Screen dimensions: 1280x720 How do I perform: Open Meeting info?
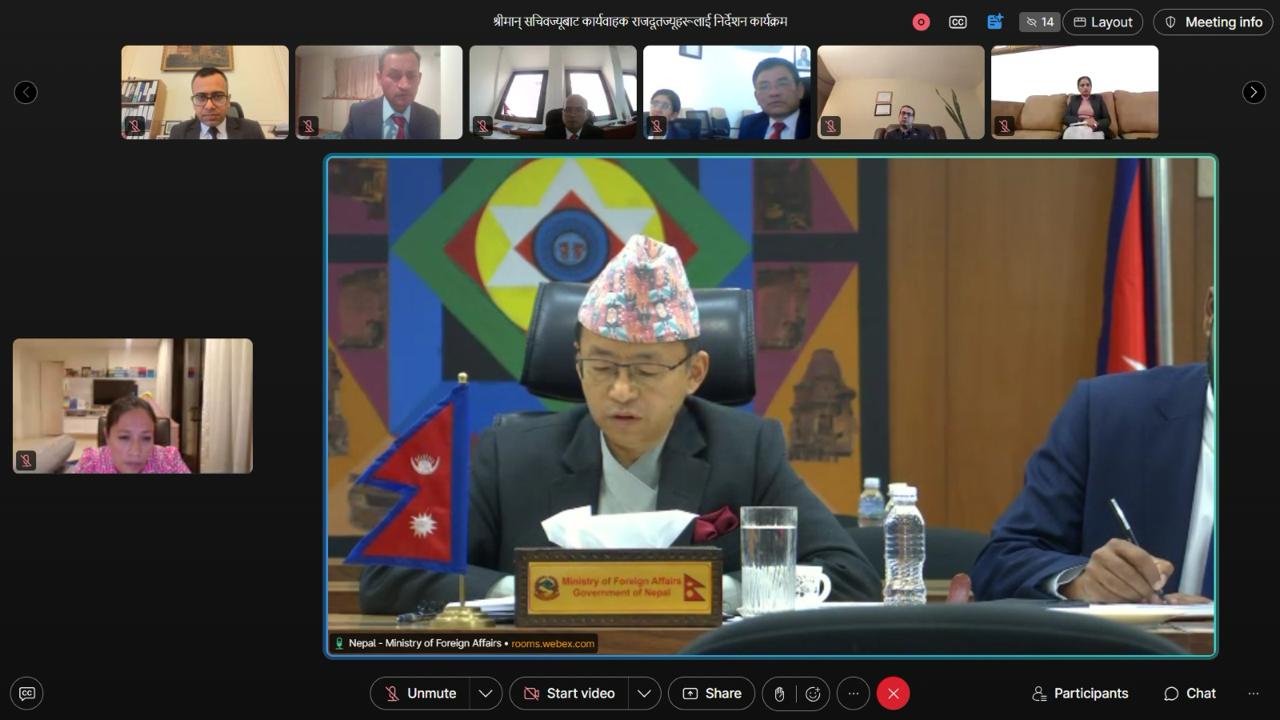point(1213,22)
